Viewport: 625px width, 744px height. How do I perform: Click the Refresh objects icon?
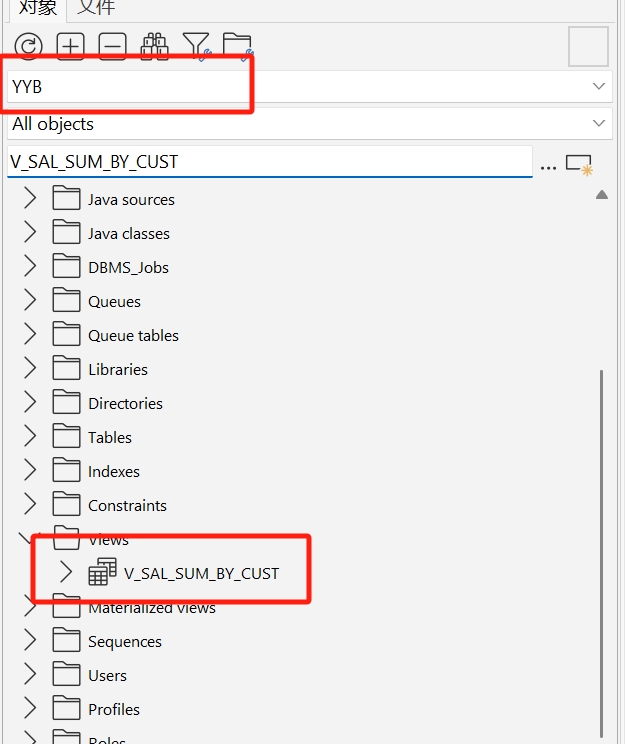(x=29, y=46)
